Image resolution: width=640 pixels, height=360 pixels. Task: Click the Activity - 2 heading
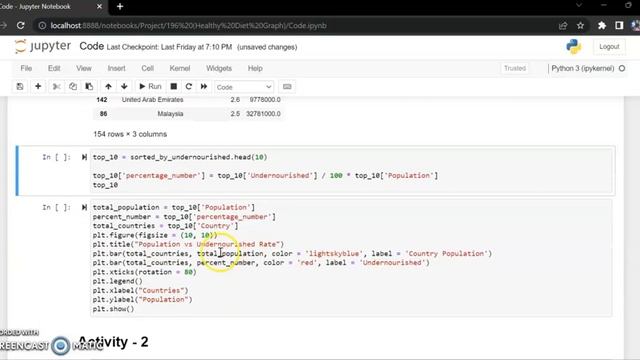pyautogui.click(x=113, y=342)
